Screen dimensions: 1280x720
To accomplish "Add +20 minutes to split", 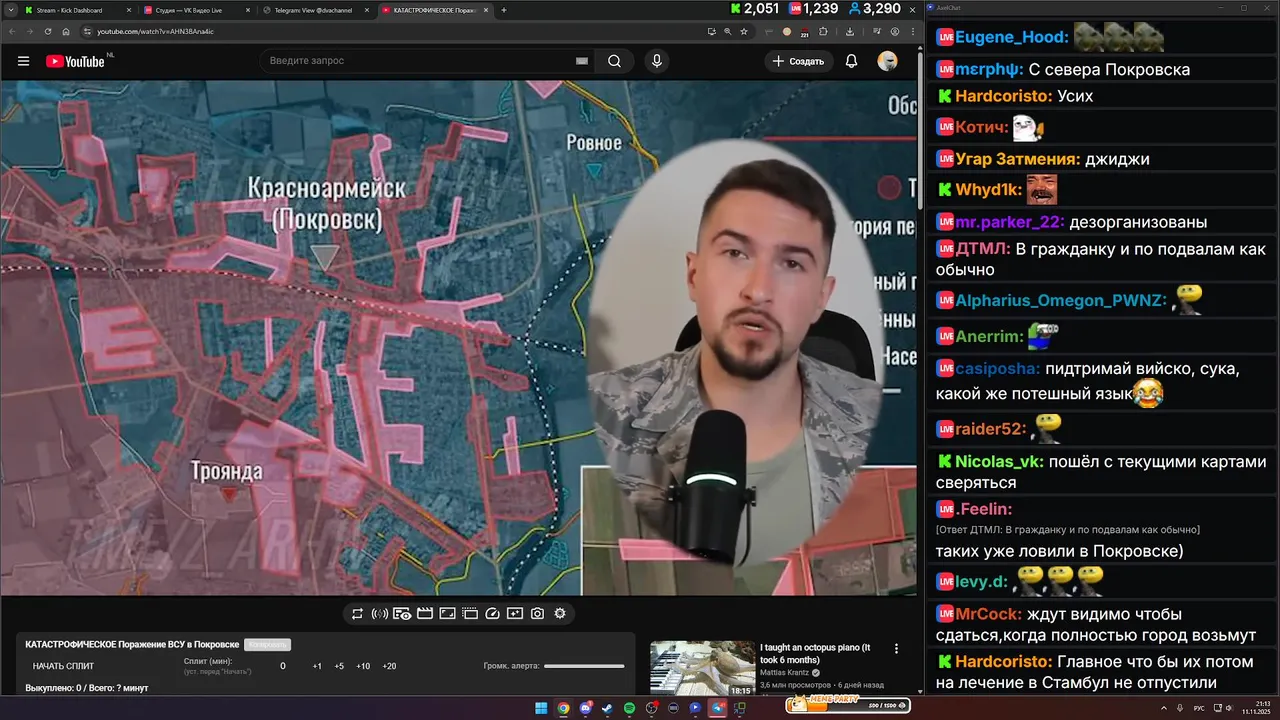I will click(x=389, y=666).
